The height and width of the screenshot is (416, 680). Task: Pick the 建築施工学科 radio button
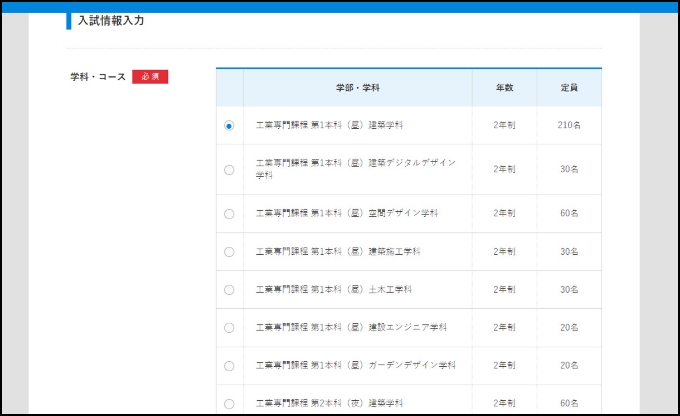(229, 252)
